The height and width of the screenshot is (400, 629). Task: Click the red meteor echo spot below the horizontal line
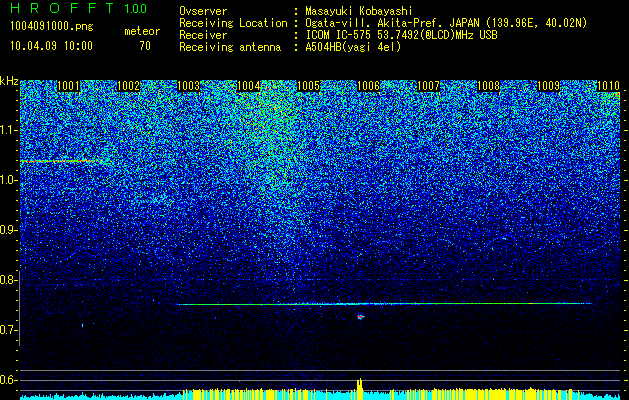[x=361, y=317]
